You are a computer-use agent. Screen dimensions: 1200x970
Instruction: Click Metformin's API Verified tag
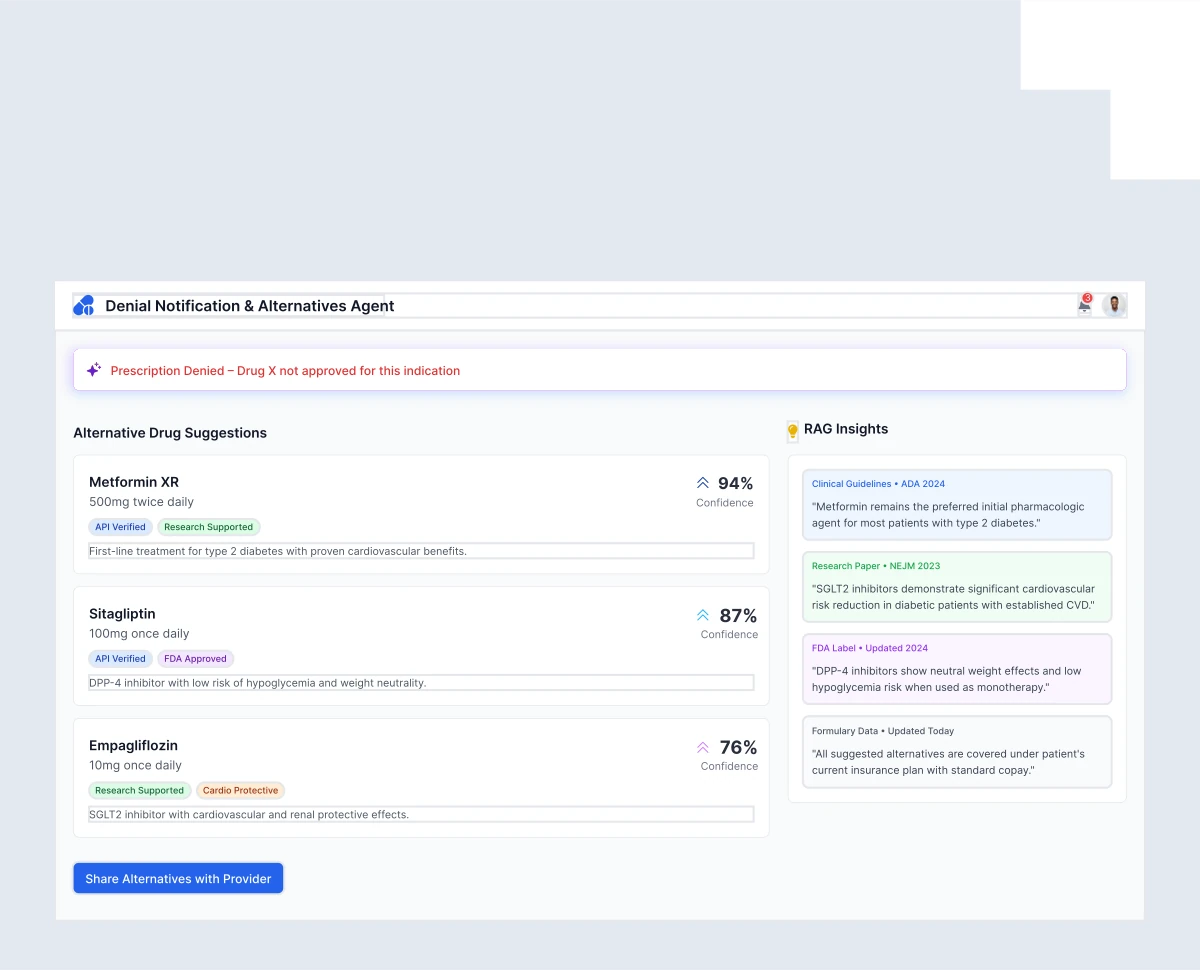click(120, 527)
